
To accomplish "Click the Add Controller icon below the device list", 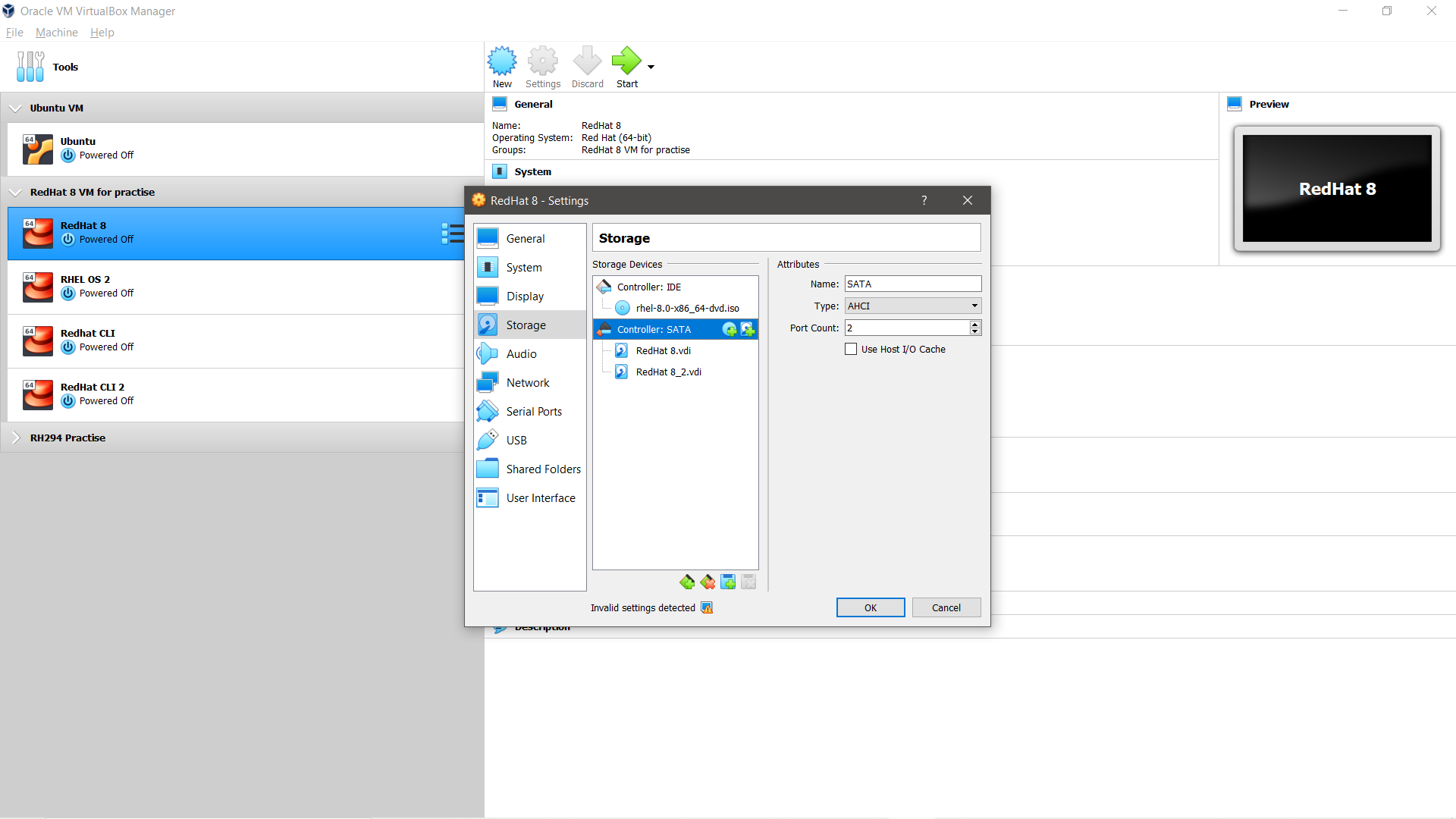I will 687,582.
